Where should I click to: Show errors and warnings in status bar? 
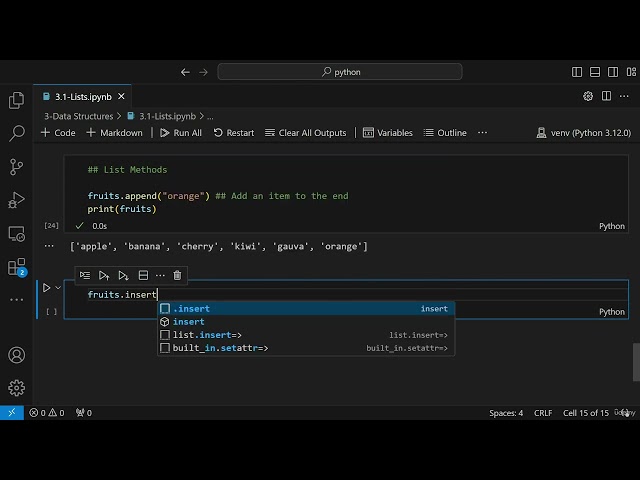click(x=47, y=413)
